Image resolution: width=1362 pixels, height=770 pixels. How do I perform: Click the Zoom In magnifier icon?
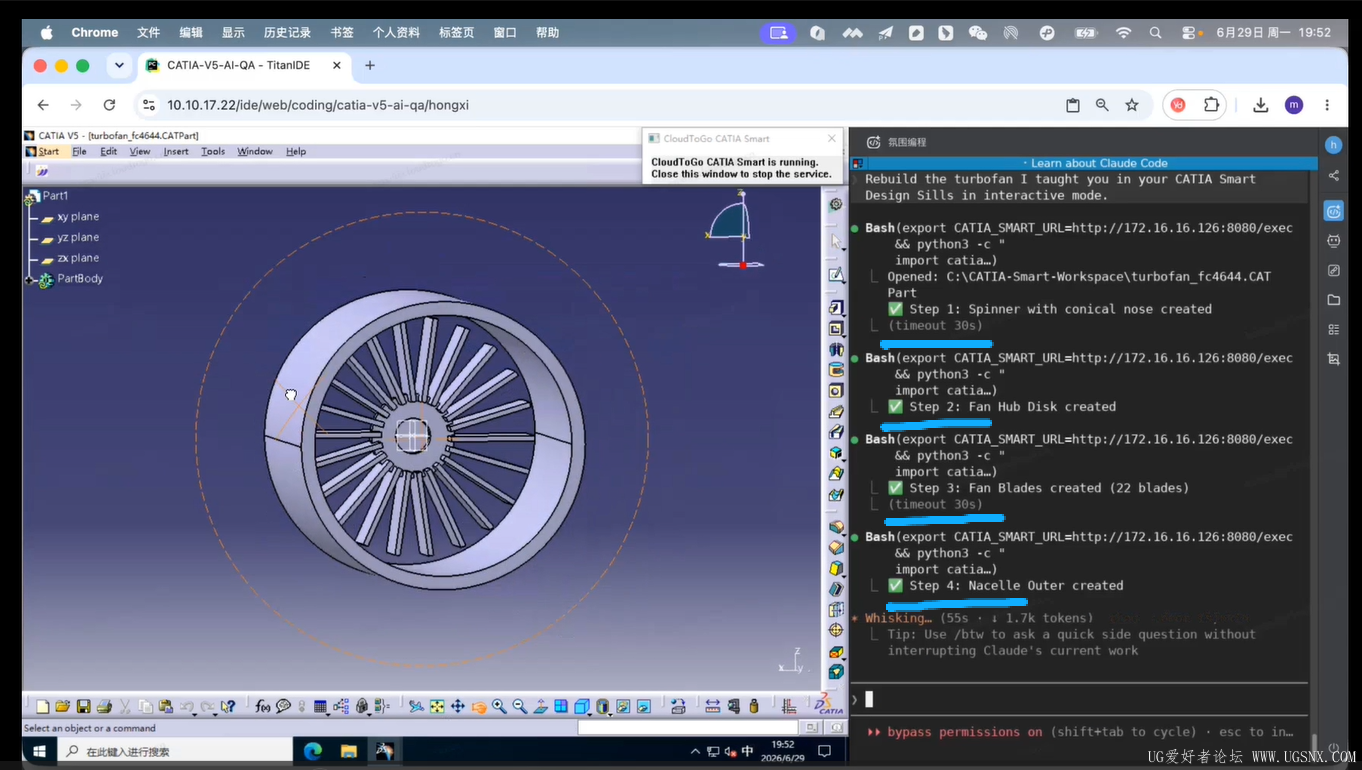click(499, 706)
